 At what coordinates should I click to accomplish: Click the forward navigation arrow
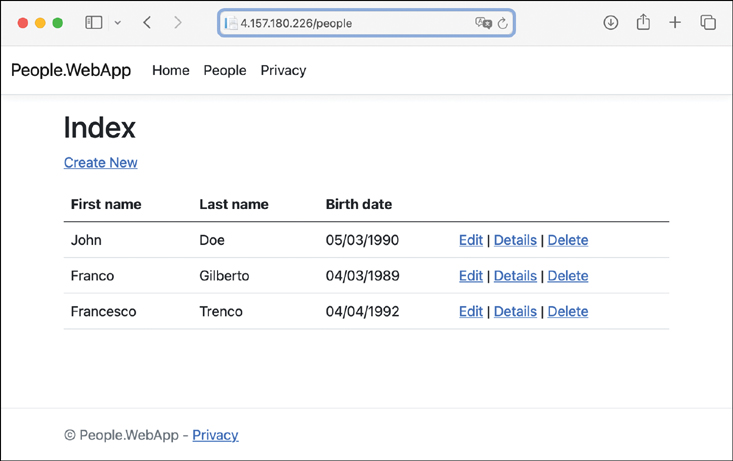(178, 23)
